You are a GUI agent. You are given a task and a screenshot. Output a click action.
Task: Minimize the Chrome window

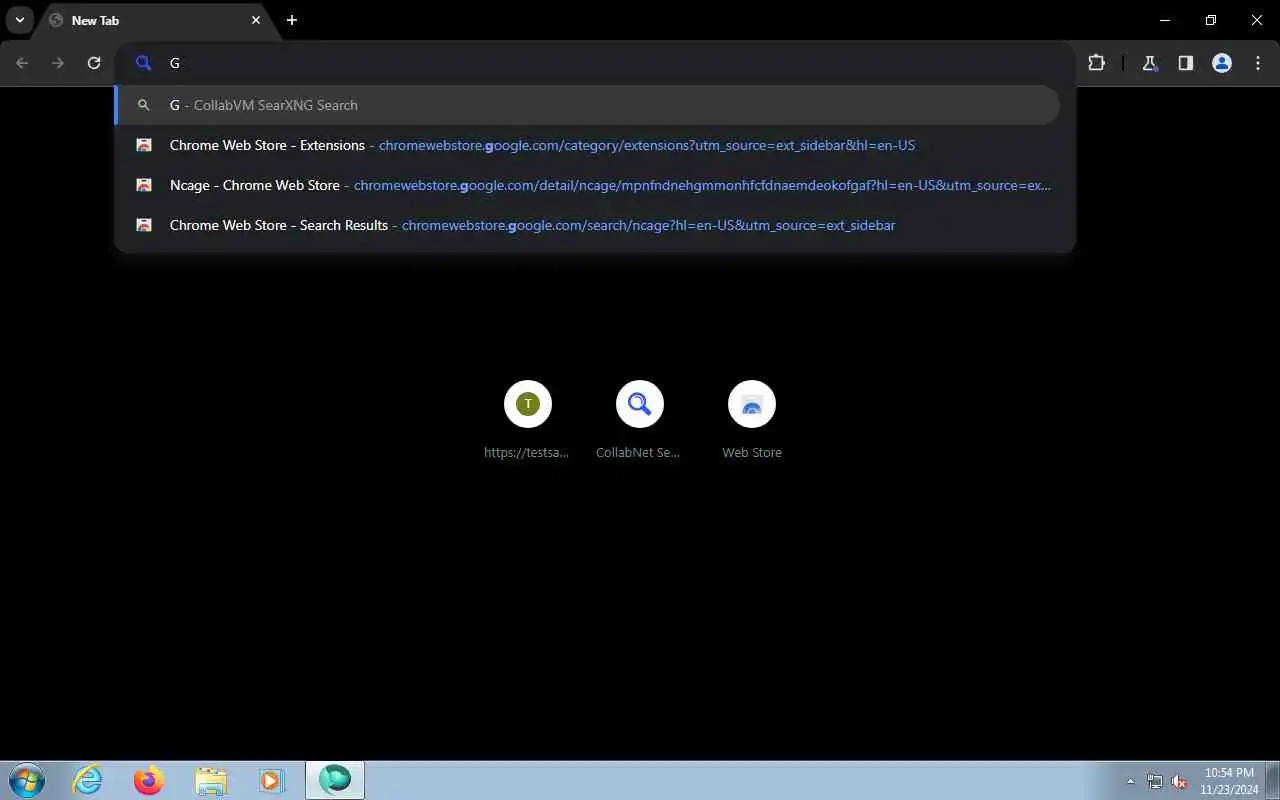click(1165, 20)
